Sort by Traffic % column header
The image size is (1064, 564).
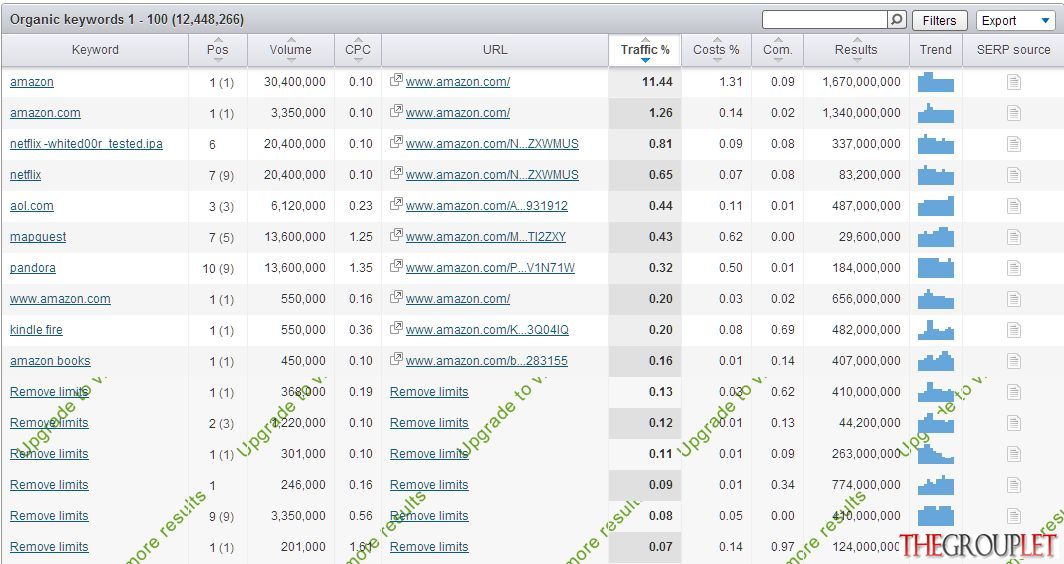click(645, 50)
